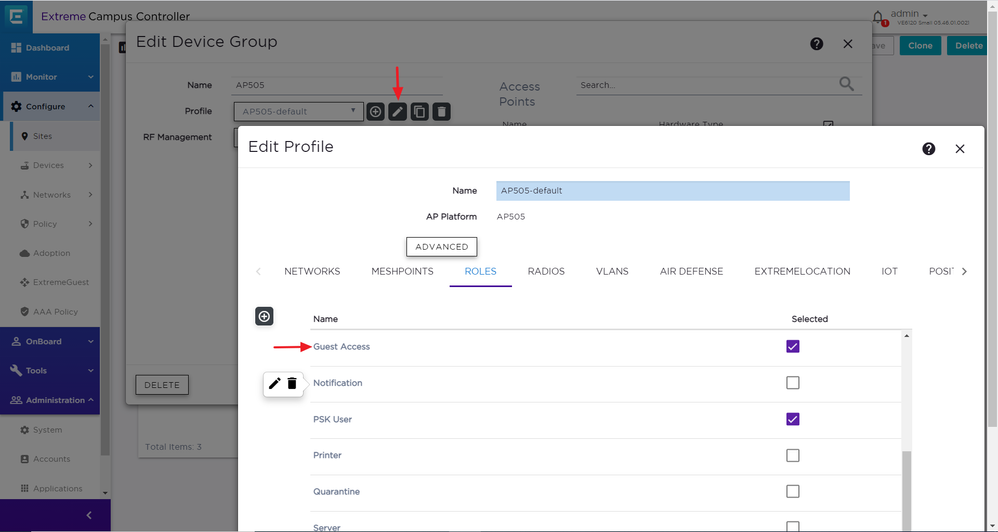Click the Delete button at top right
This screenshot has height=532, width=998.
(969, 46)
